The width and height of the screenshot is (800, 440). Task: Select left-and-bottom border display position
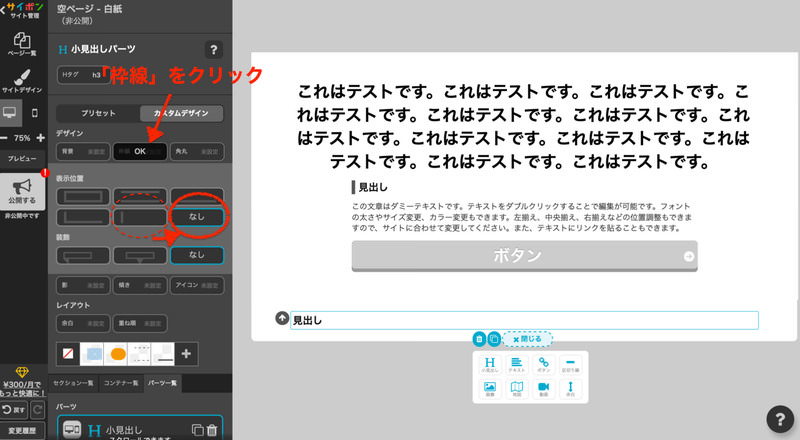point(83,217)
